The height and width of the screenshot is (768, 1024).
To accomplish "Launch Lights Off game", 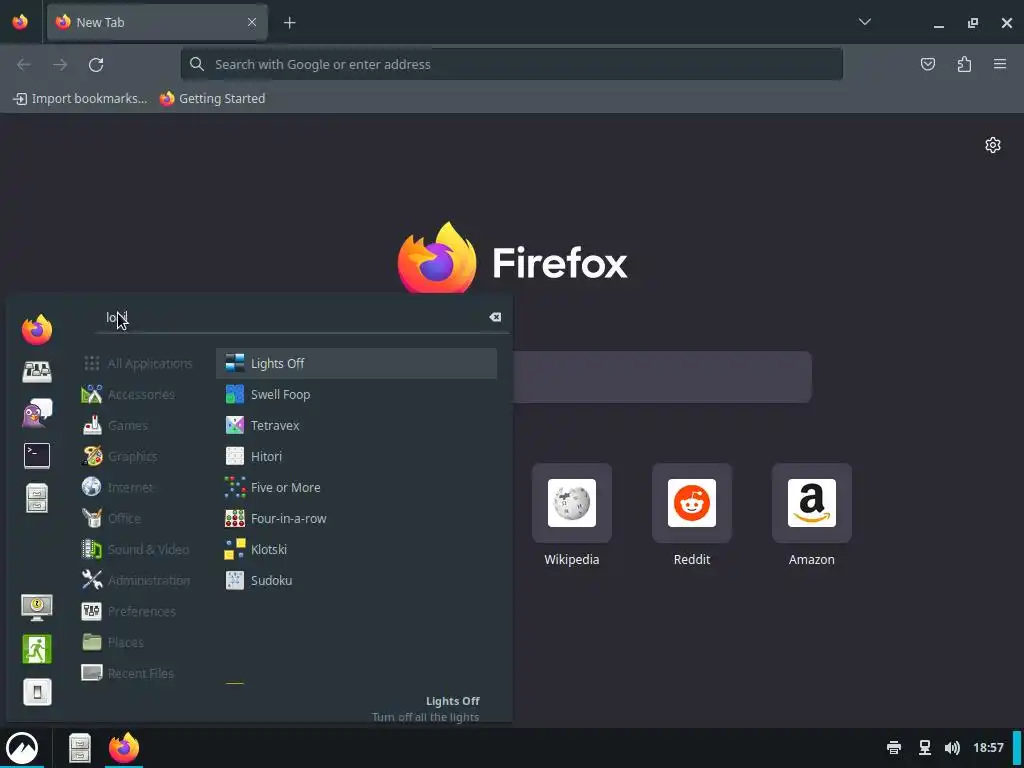I will (357, 363).
